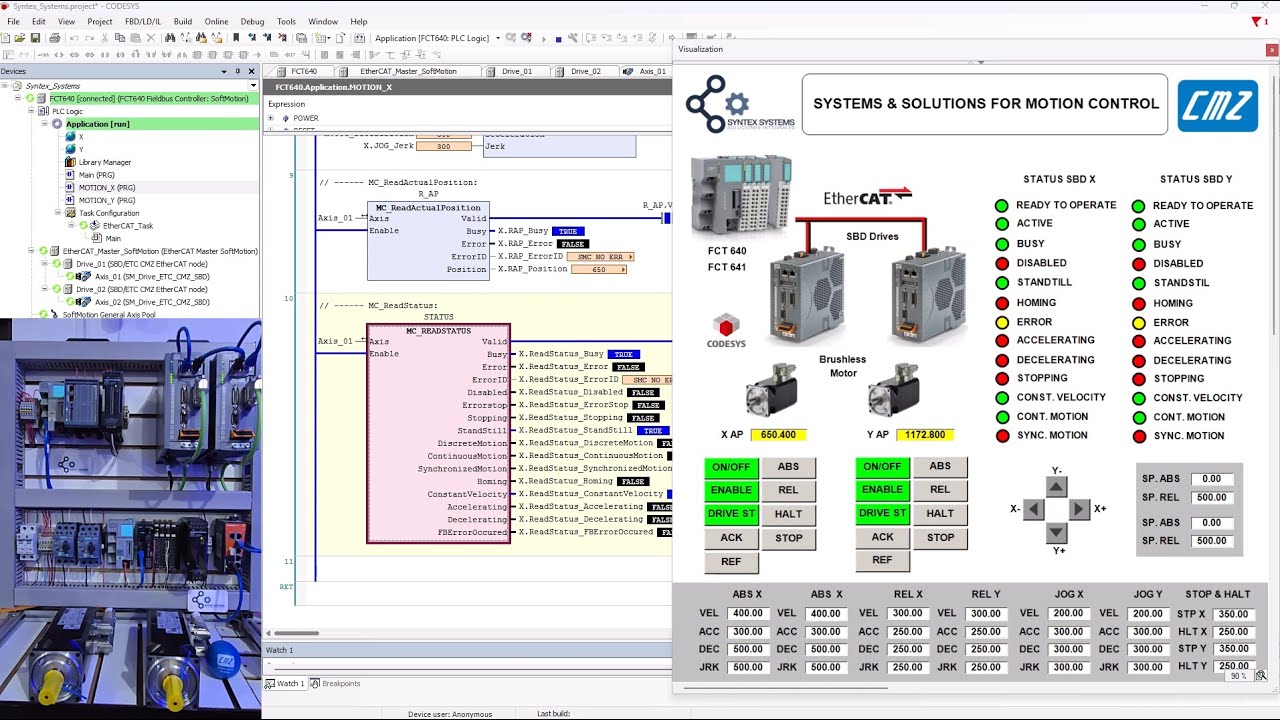The width and height of the screenshot is (1280, 720).
Task: Toggle the X axis ON/OFF button
Action: point(731,467)
